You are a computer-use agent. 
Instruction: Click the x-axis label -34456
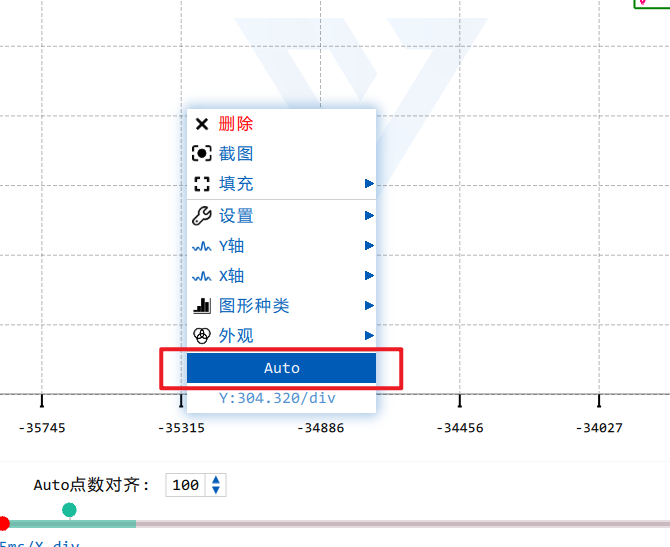pyautogui.click(x=460, y=428)
